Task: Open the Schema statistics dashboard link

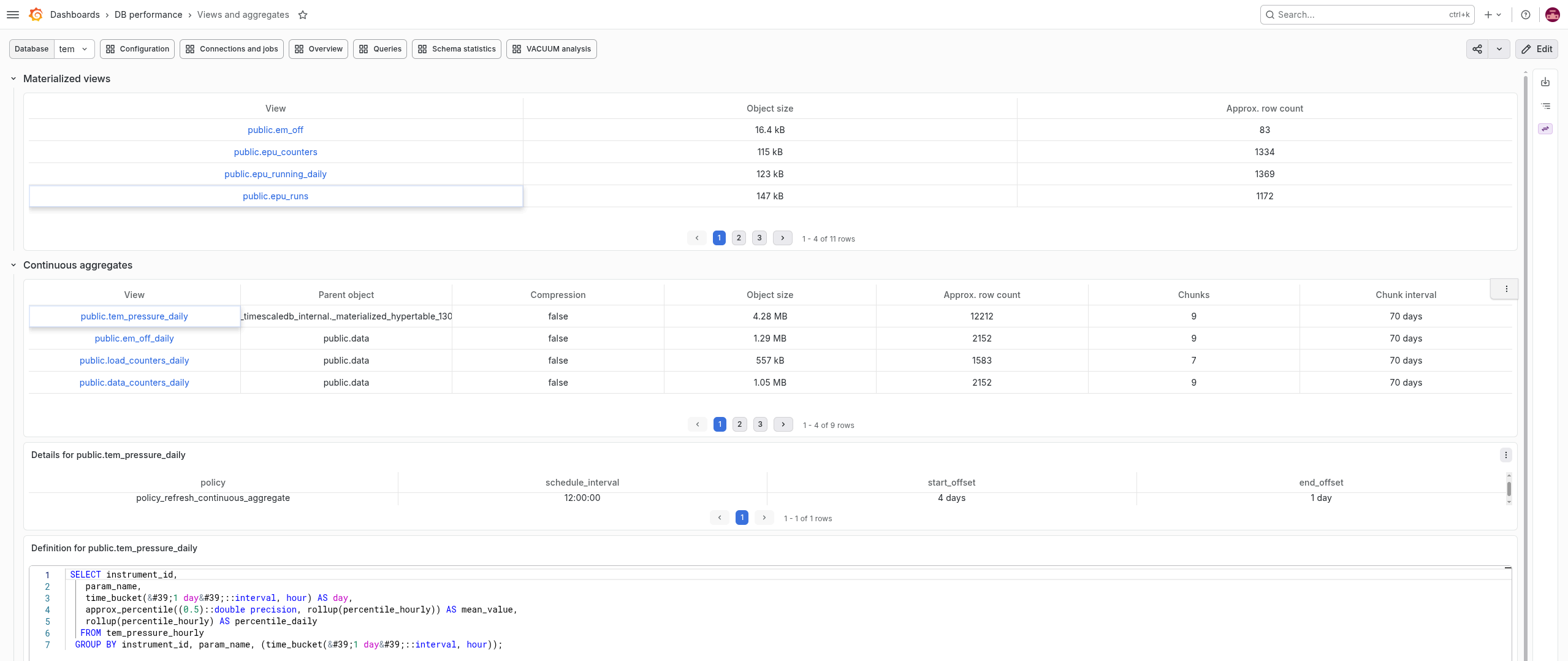Action: coord(457,49)
